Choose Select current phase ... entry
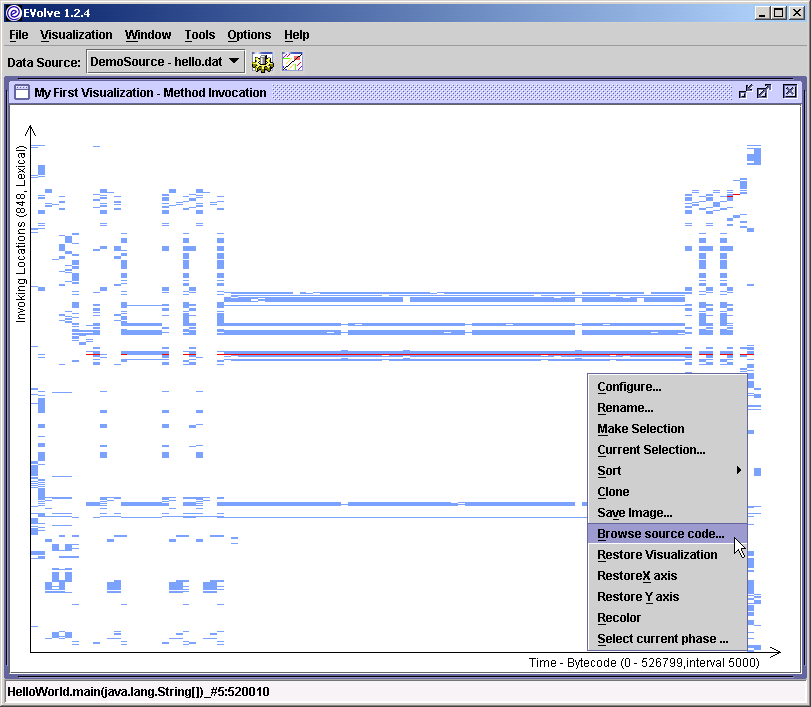811x707 pixels. 667,638
